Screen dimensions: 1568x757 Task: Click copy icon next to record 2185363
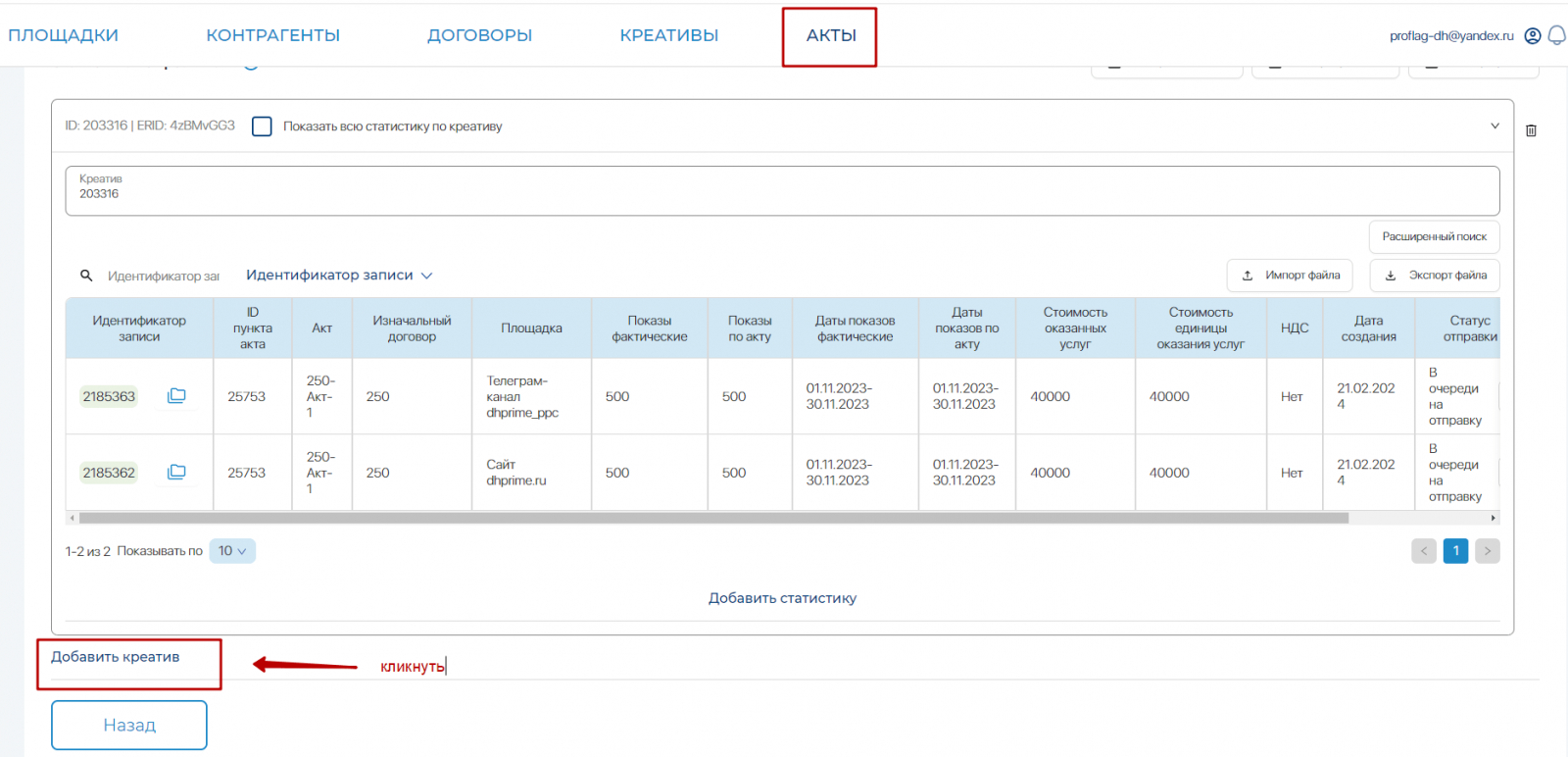pyautogui.click(x=176, y=396)
